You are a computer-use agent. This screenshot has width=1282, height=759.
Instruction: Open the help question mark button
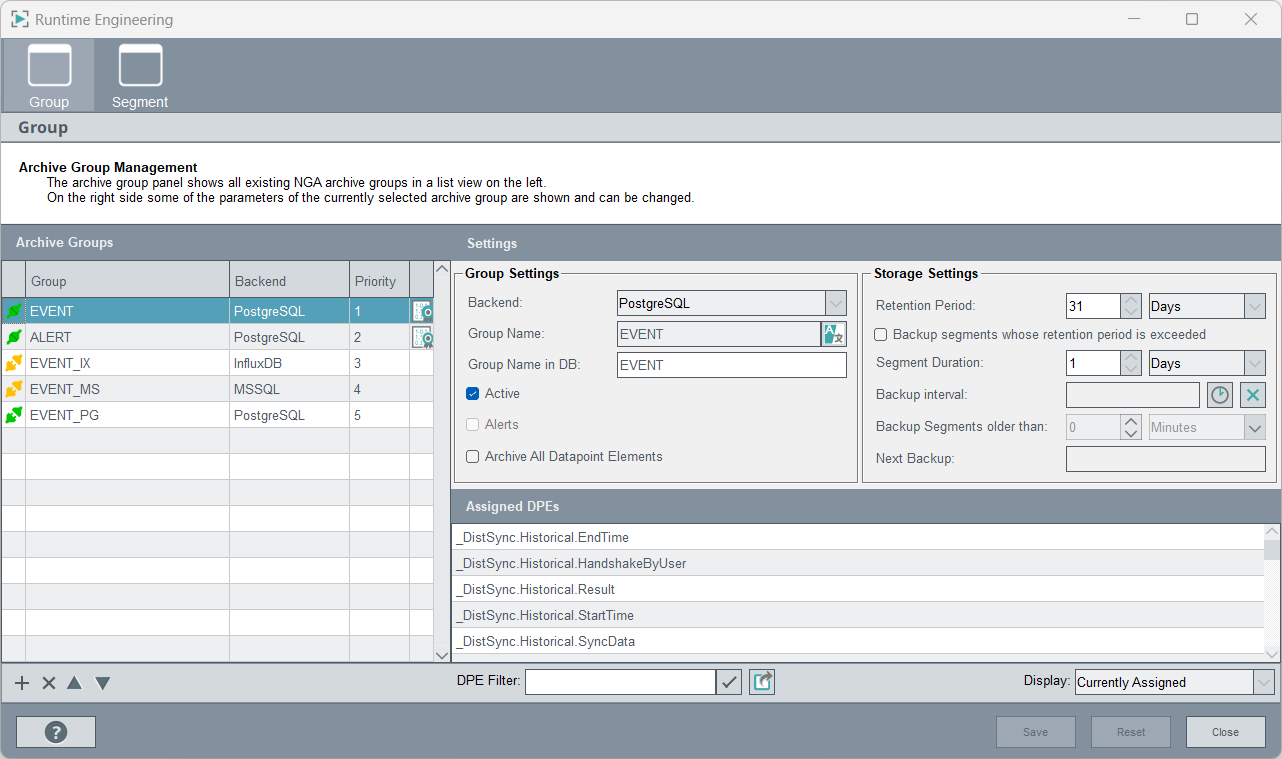pyautogui.click(x=56, y=732)
